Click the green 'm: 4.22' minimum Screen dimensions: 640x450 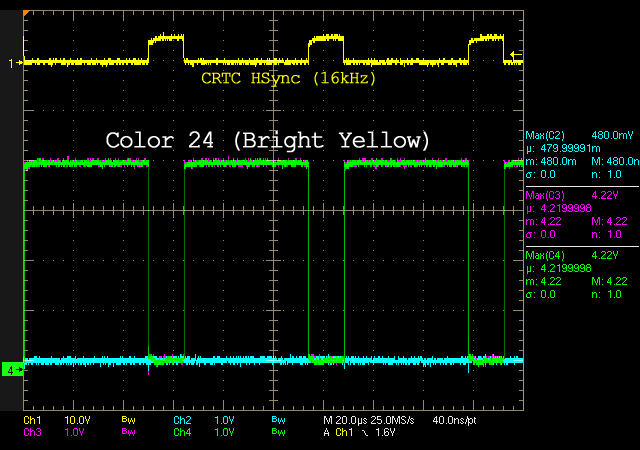click(x=544, y=281)
